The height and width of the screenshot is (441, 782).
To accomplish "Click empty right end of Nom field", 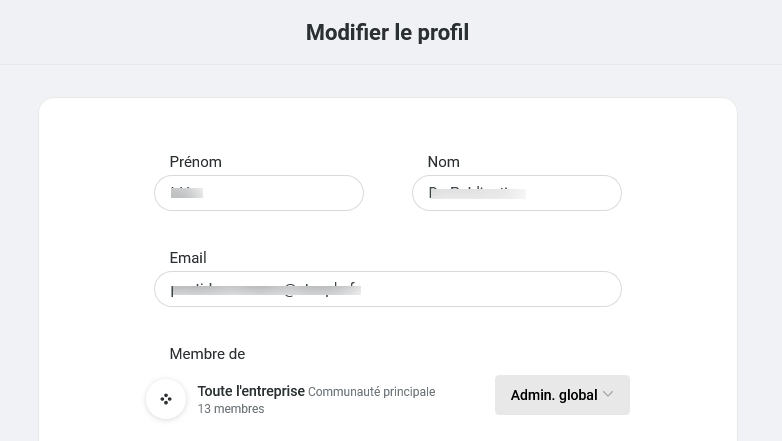I will point(574,193).
